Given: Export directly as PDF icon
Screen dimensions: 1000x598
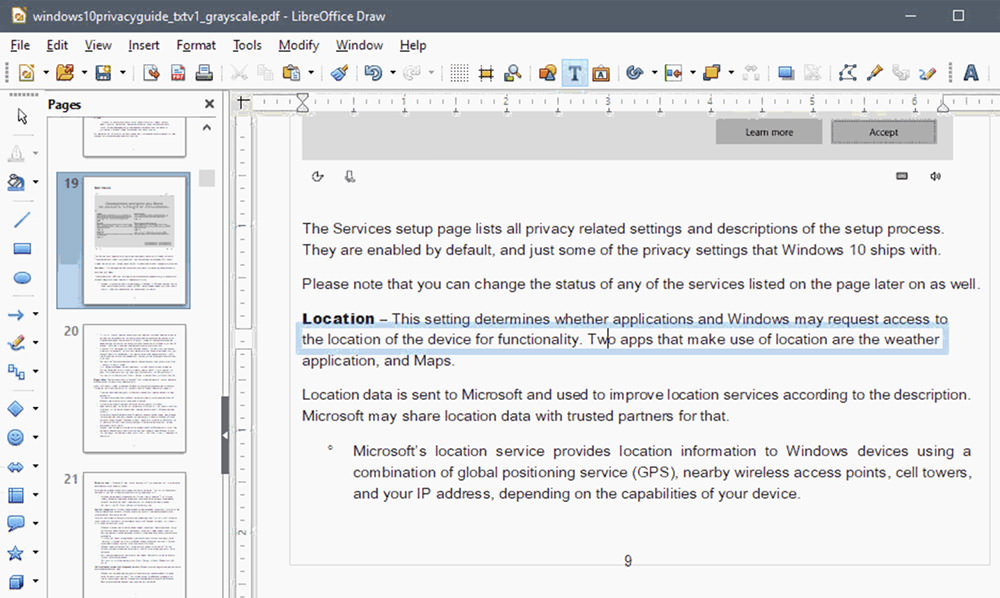Looking at the screenshot, I should tap(178, 73).
